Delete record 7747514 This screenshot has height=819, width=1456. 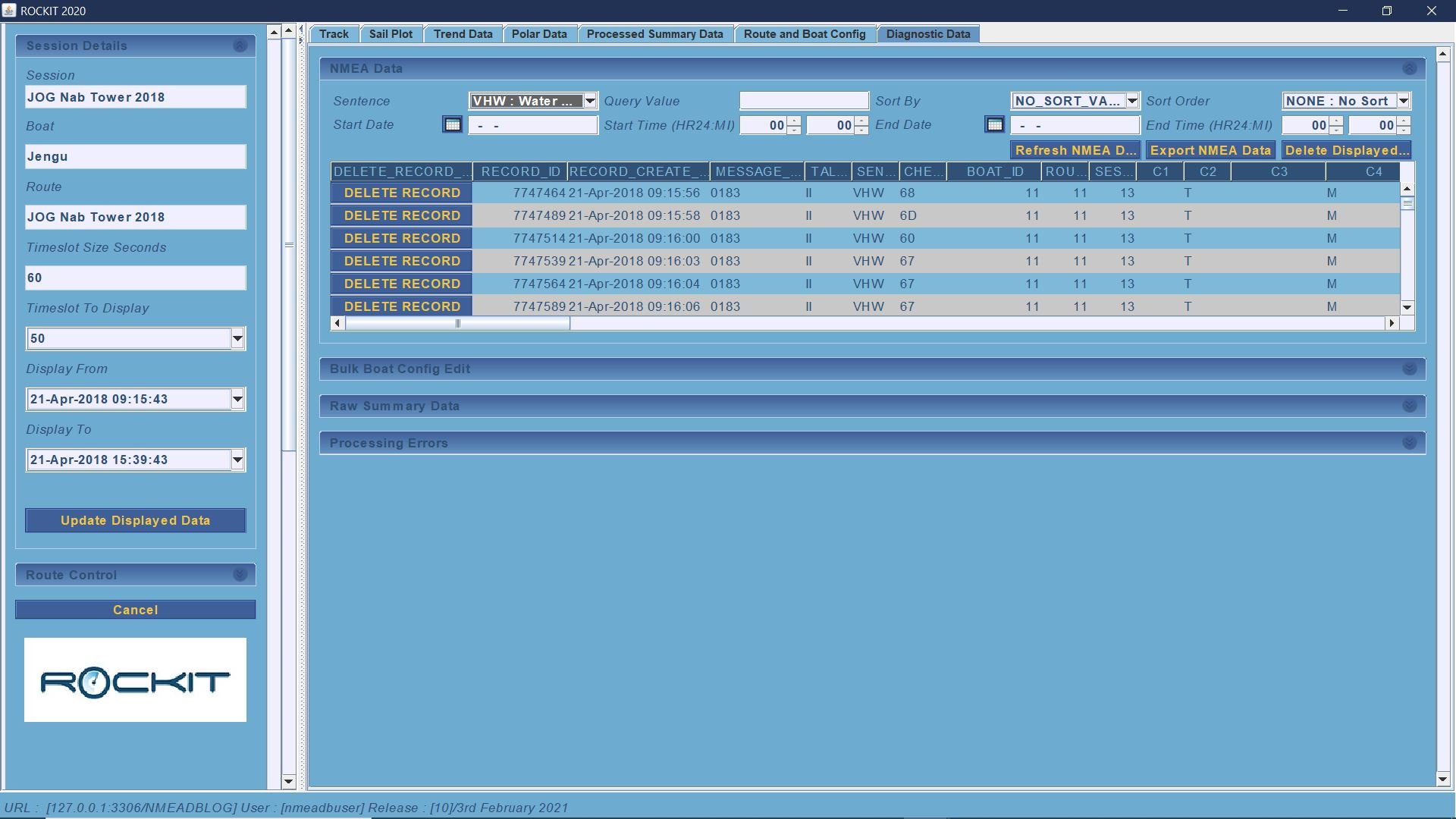(x=401, y=238)
